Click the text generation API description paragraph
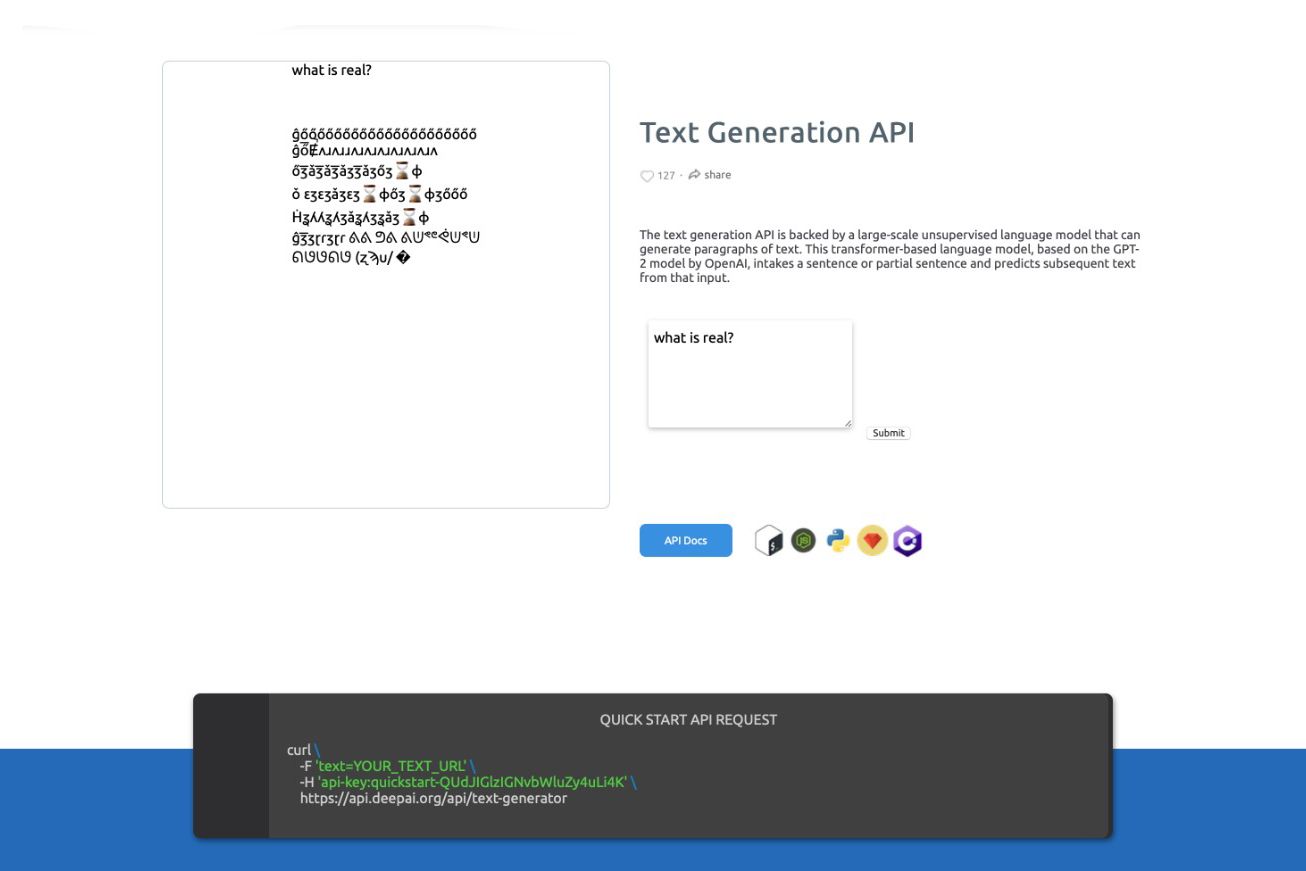This screenshot has width=1306, height=871. (x=890, y=257)
